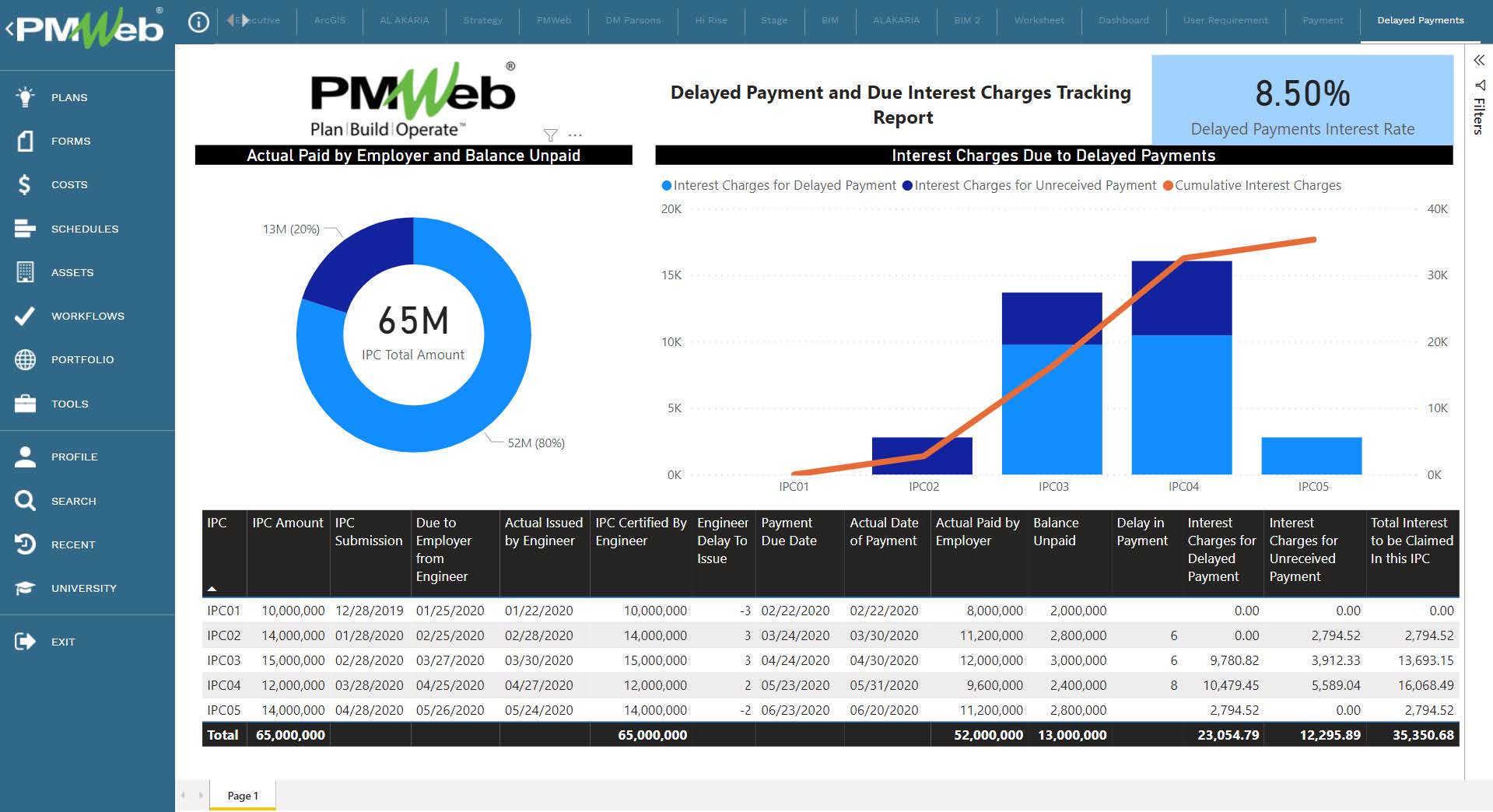
Task: Open the University graduation cap icon
Action: tap(25, 588)
